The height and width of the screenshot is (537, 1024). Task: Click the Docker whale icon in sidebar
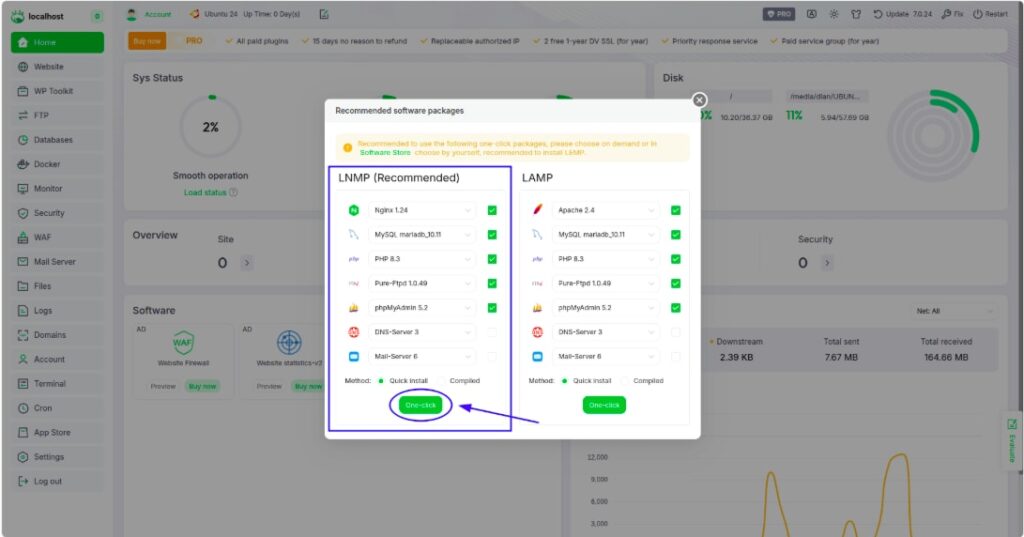(x=23, y=164)
